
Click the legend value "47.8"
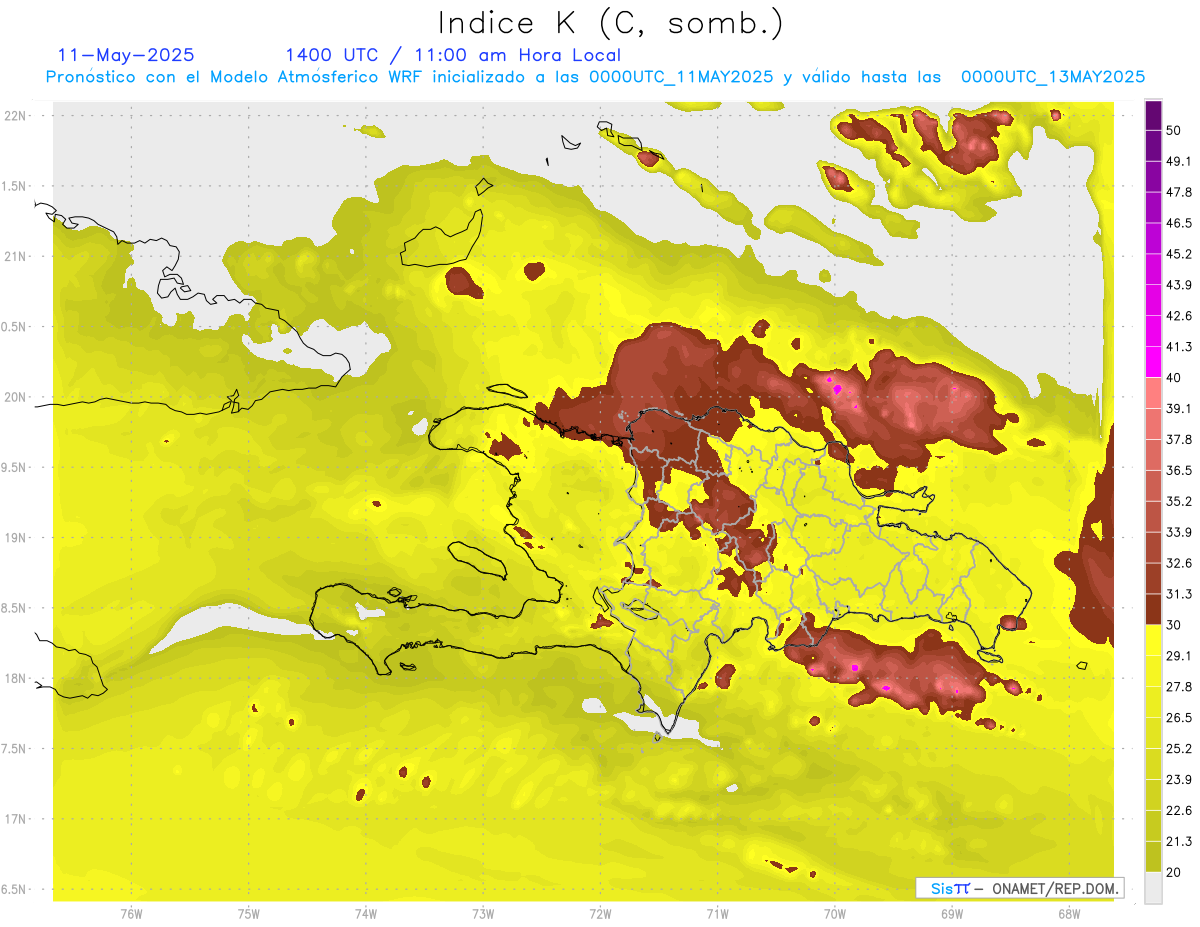1179,192
